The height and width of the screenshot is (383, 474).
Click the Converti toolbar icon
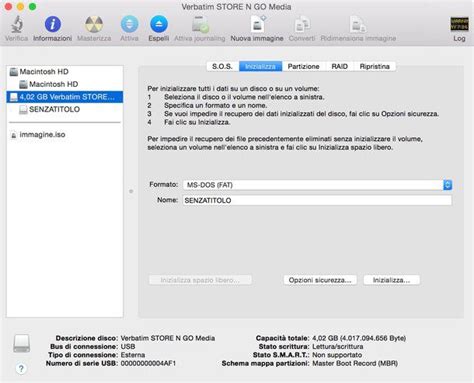302,24
